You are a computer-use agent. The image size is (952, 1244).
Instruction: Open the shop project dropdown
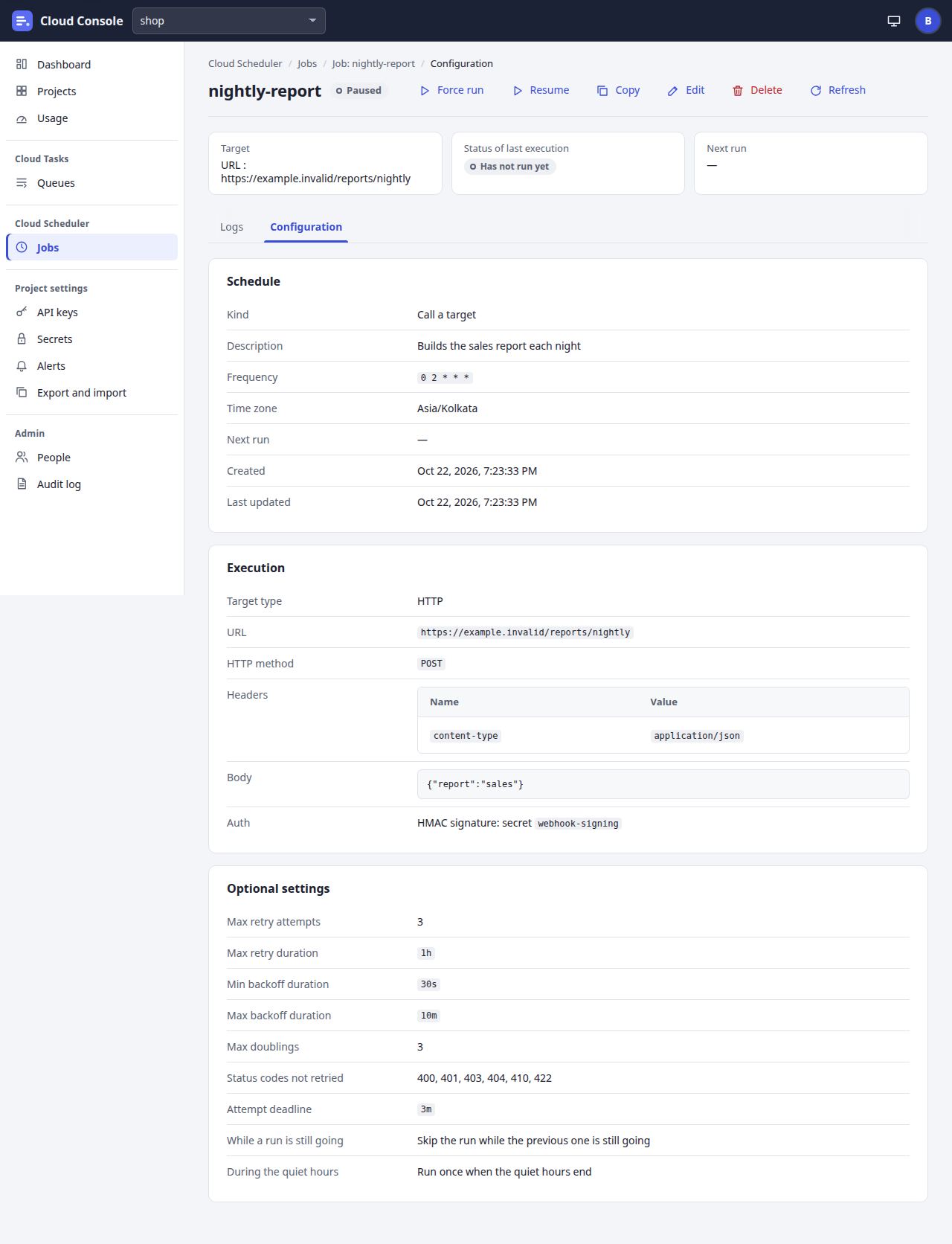point(229,21)
